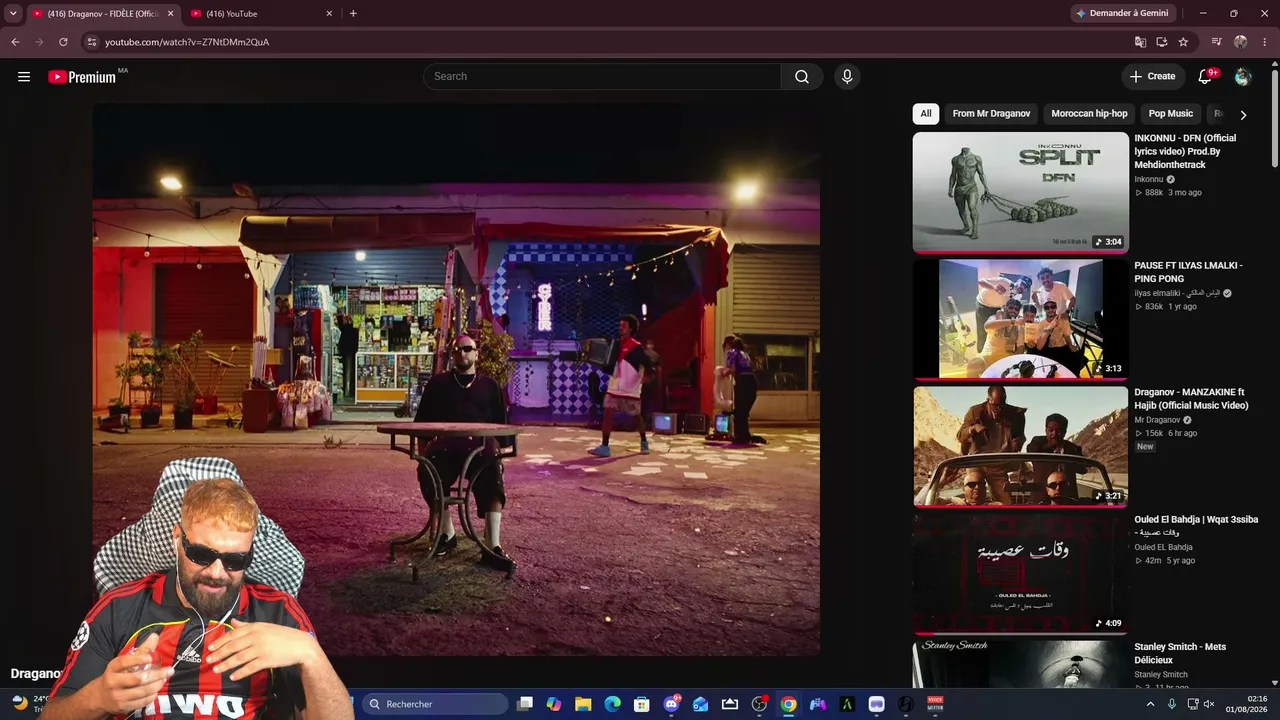Bookmark this tab with star icon

pos(1183,42)
